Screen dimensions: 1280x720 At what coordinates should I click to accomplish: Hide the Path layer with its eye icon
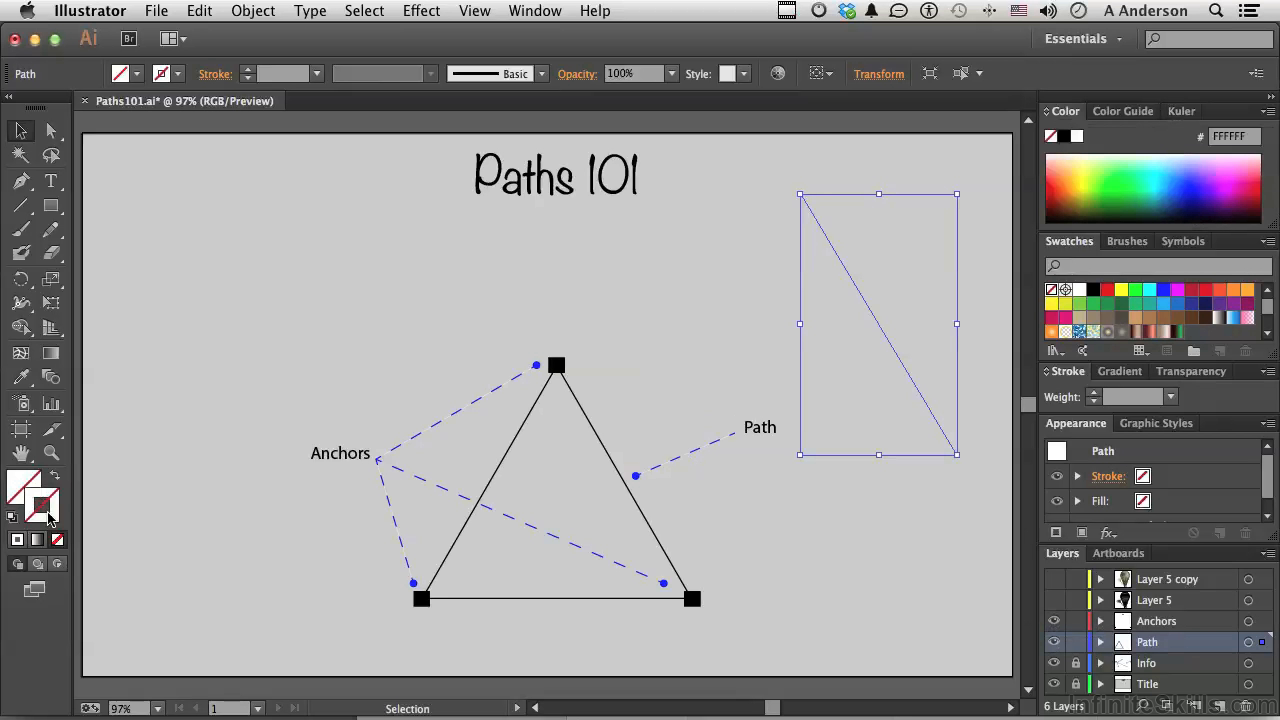[x=1054, y=642]
